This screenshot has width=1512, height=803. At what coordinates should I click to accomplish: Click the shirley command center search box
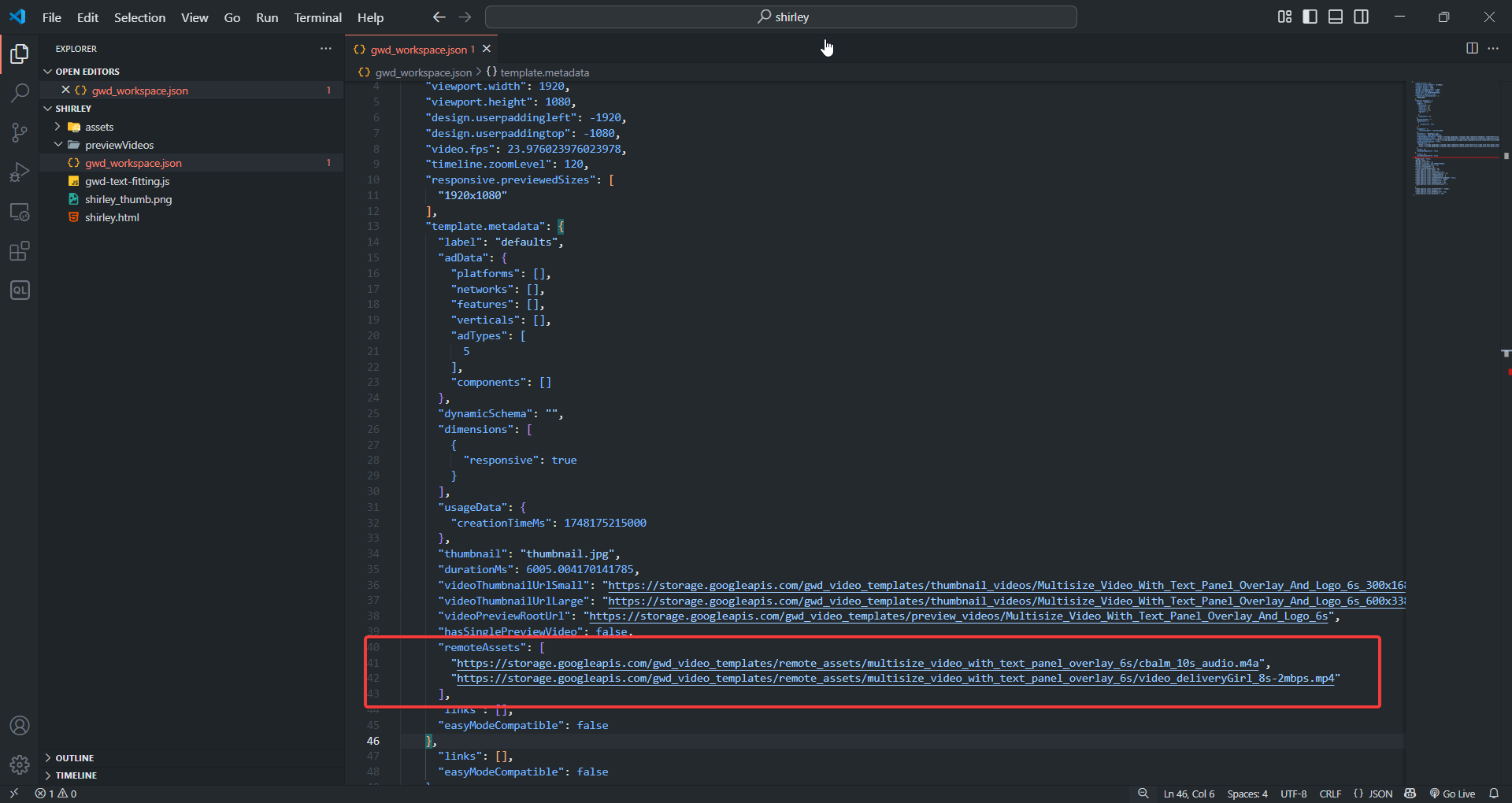[780, 17]
